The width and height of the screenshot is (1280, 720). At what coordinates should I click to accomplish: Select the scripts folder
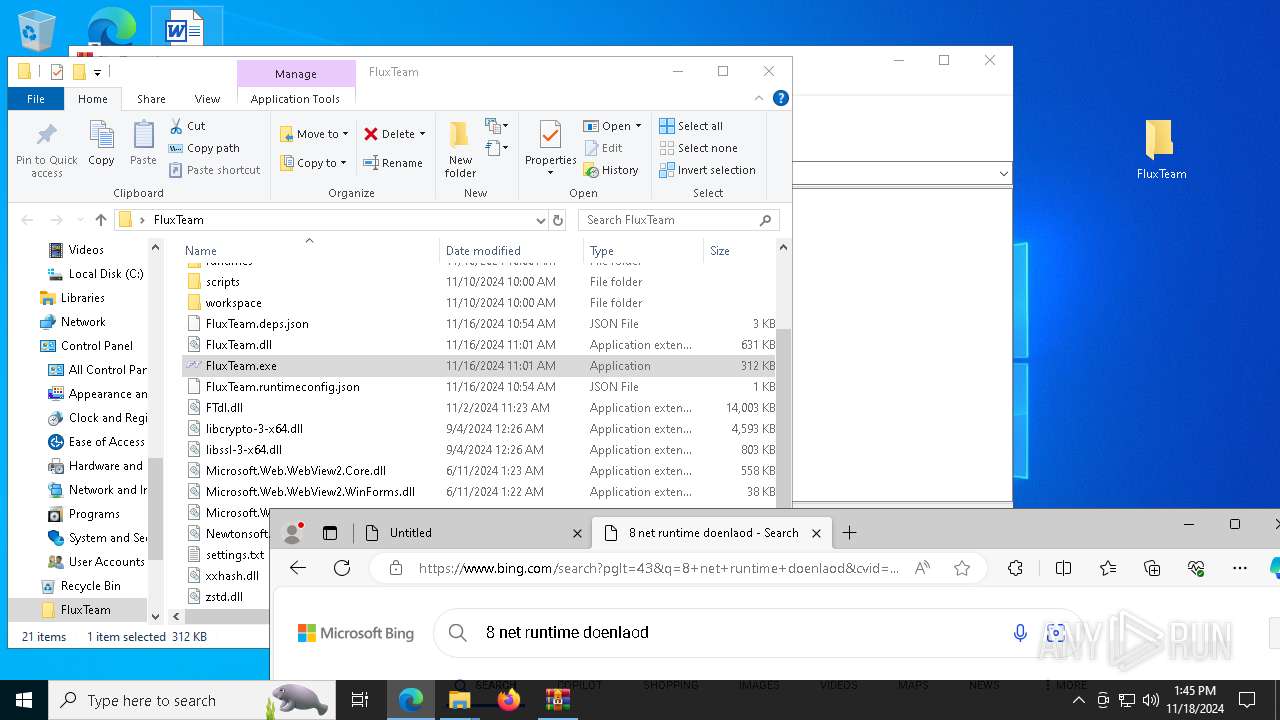[x=222, y=282]
